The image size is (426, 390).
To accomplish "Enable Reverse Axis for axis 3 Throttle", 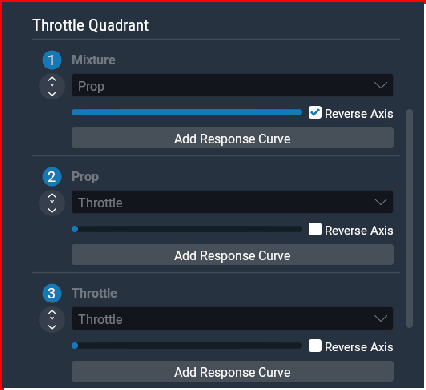I will point(315,346).
